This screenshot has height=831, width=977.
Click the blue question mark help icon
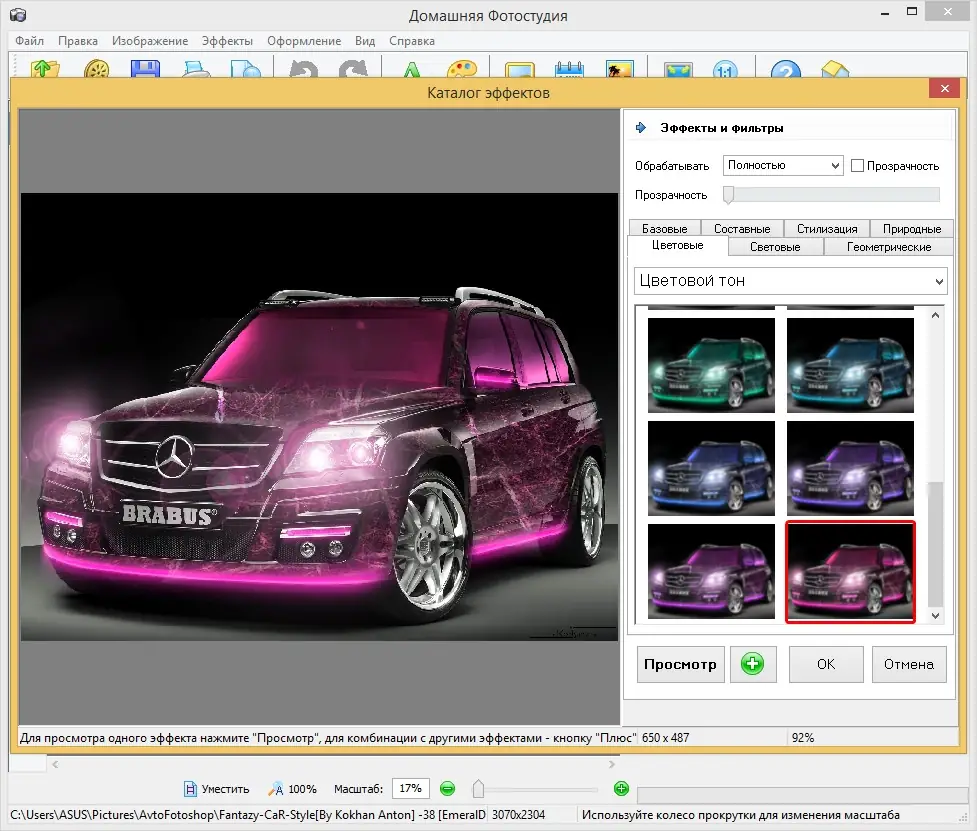point(786,71)
